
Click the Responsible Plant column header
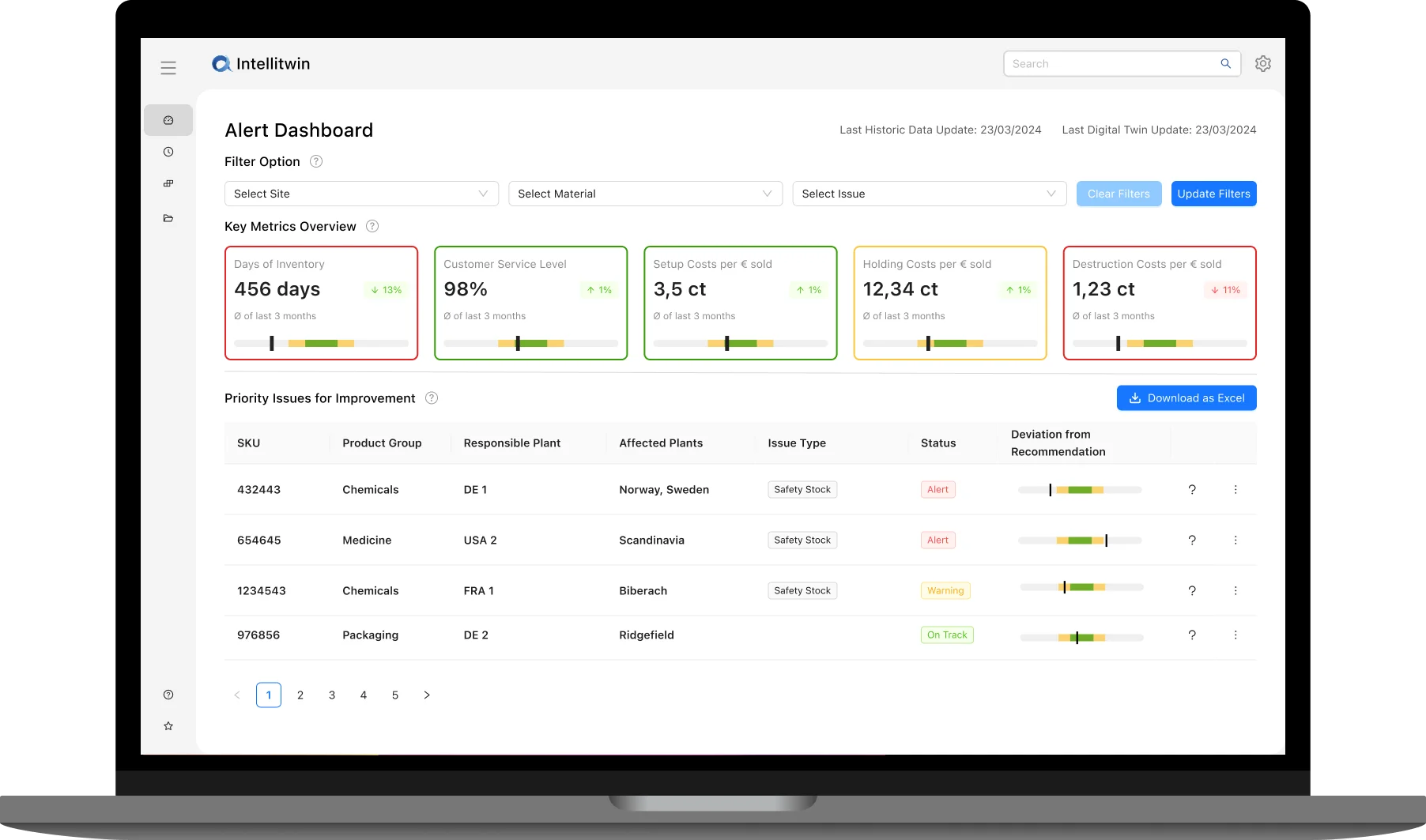coord(512,443)
